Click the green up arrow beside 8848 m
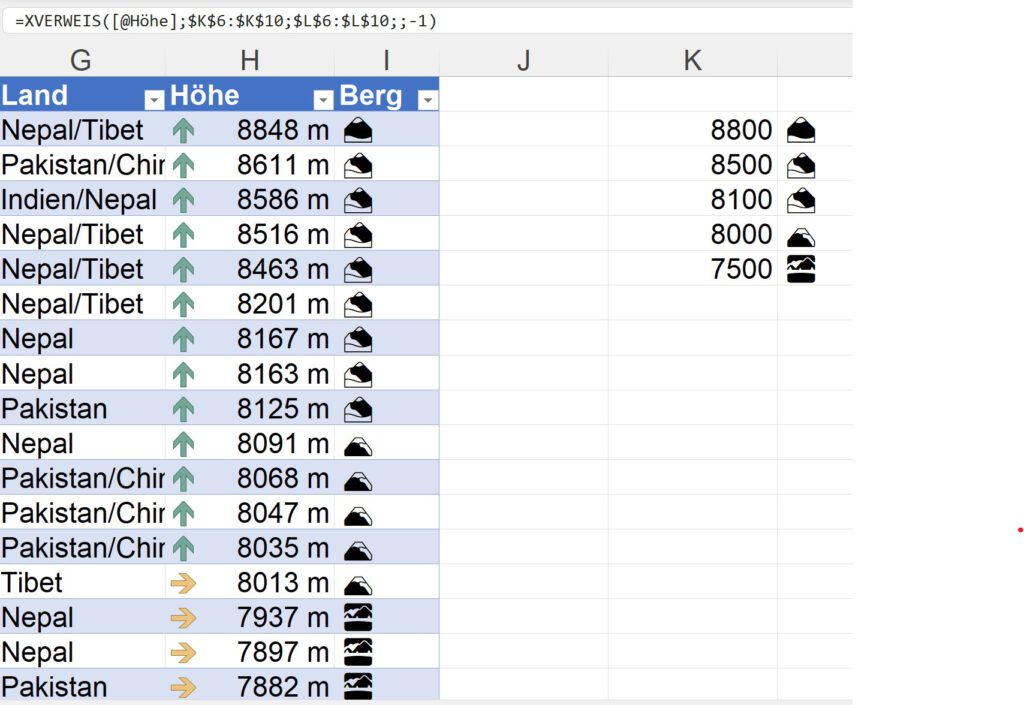The width and height of the screenshot is (1024, 705). 183,130
